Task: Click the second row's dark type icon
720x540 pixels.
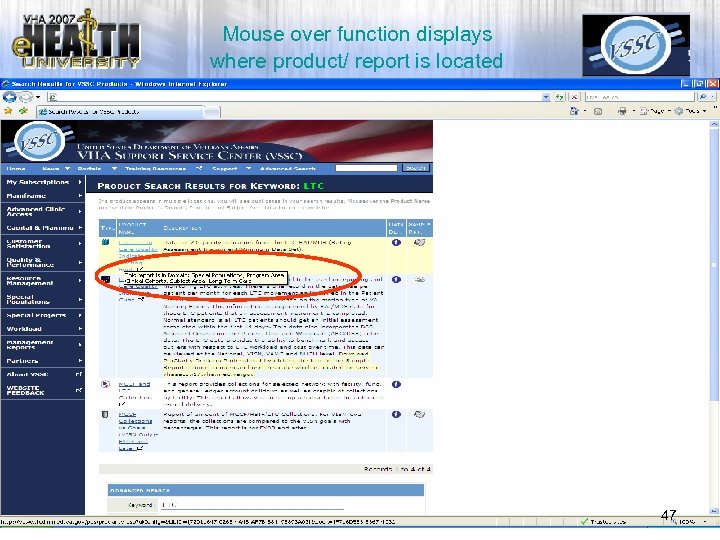Action: click(106, 279)
